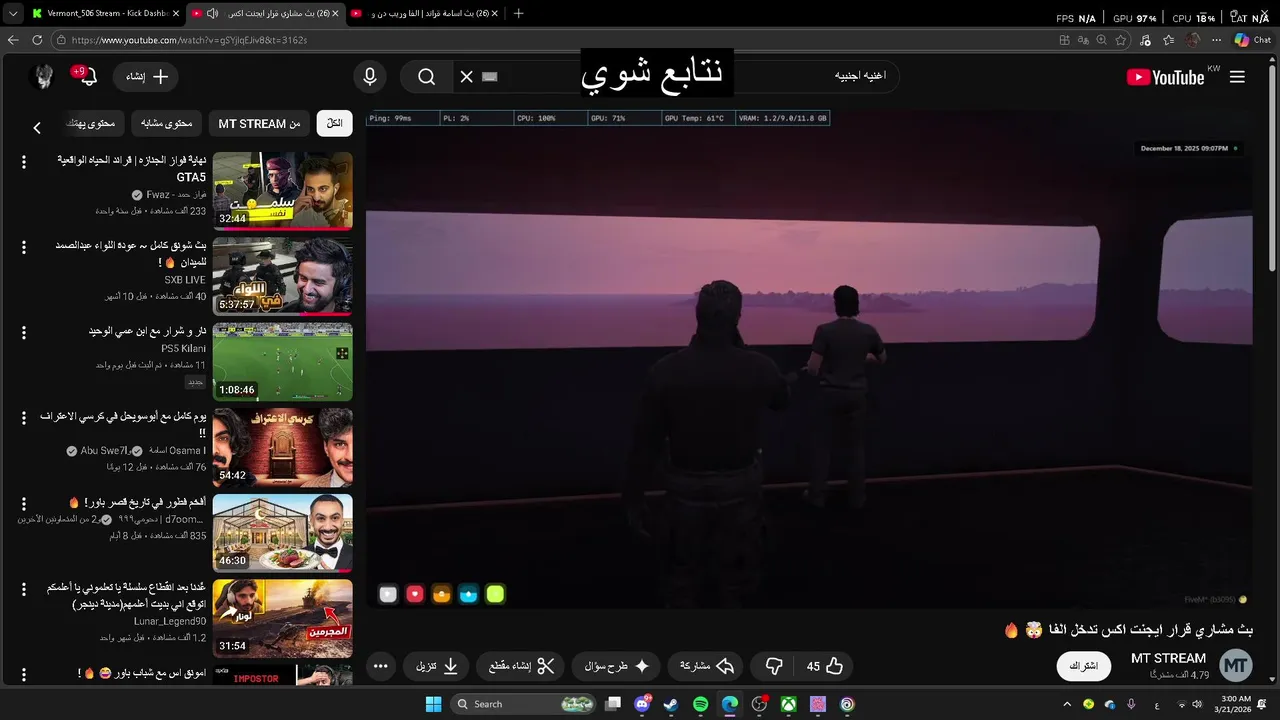Viewport: 1280px width, 720px height.
Task: Click the طرح سؤال ask button
Action: click(618, 666)
